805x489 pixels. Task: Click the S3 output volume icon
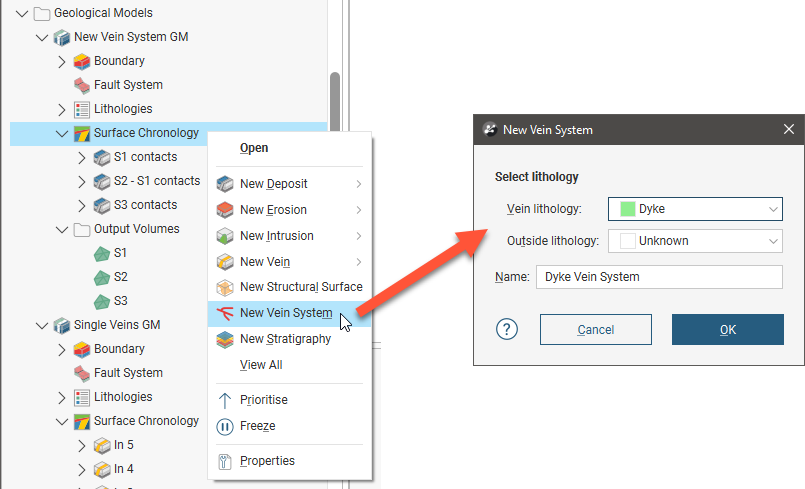(102, 302)
